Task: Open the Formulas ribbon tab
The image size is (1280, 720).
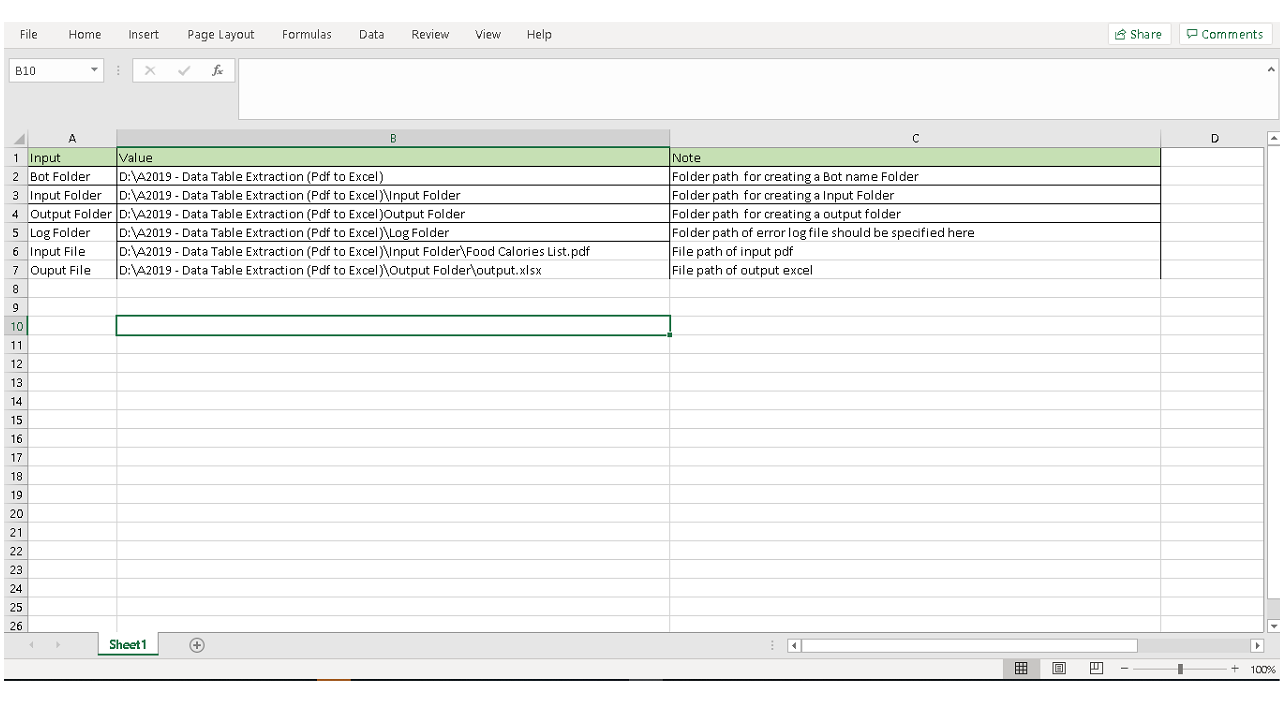Action: (306, 34)
